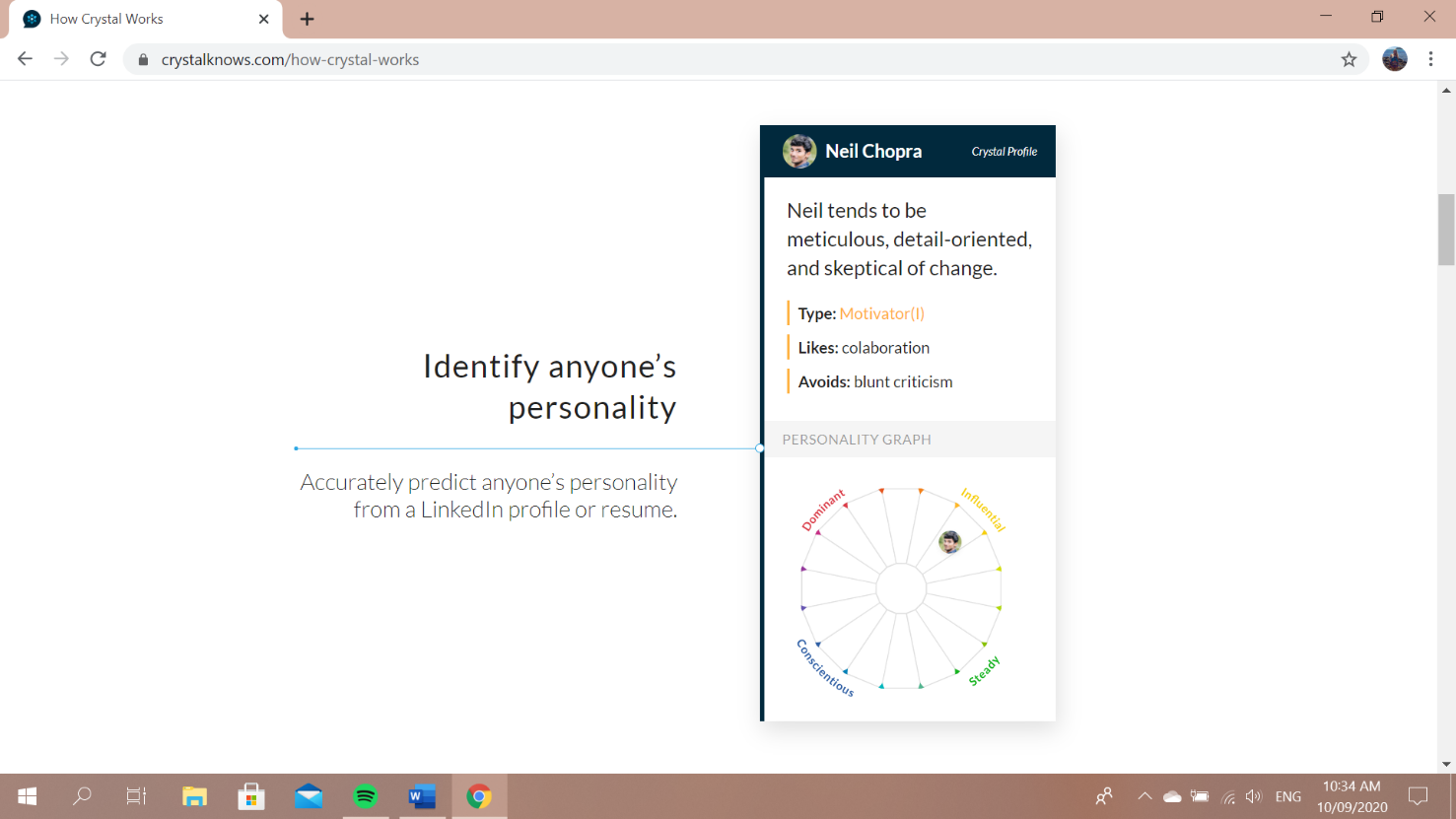
Task: Click the Neil tends to be summary
Action: pyautogui.click(x=909, y=239)
